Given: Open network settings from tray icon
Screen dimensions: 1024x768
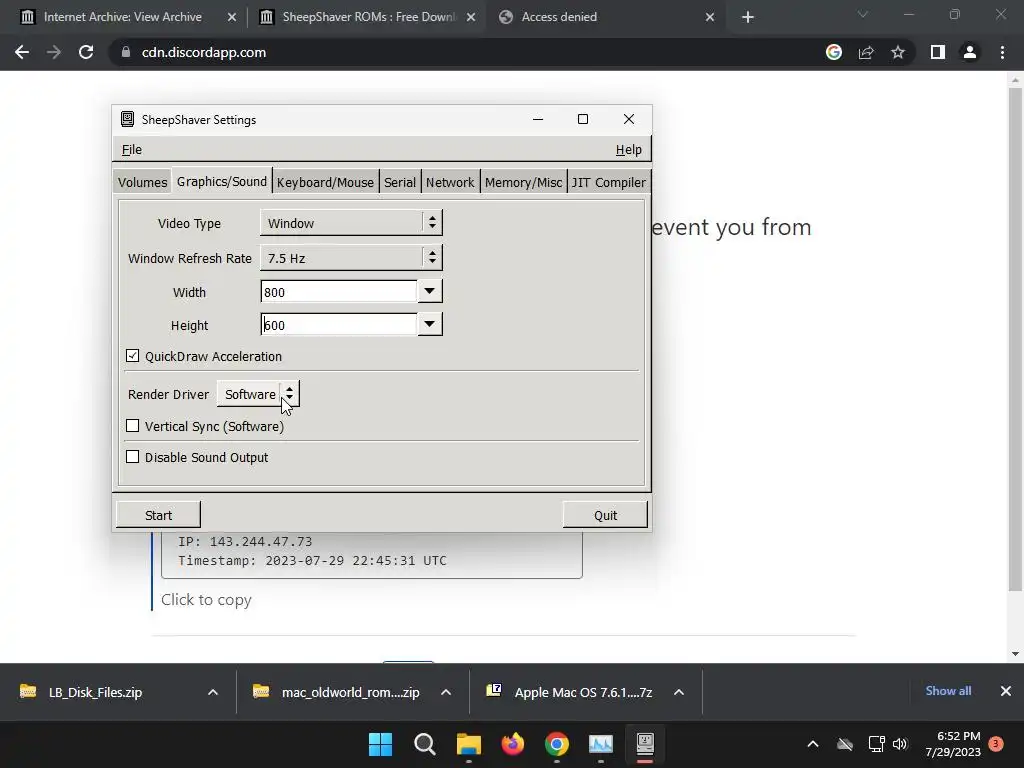Looking at the screenshot, I should [876, 744].
